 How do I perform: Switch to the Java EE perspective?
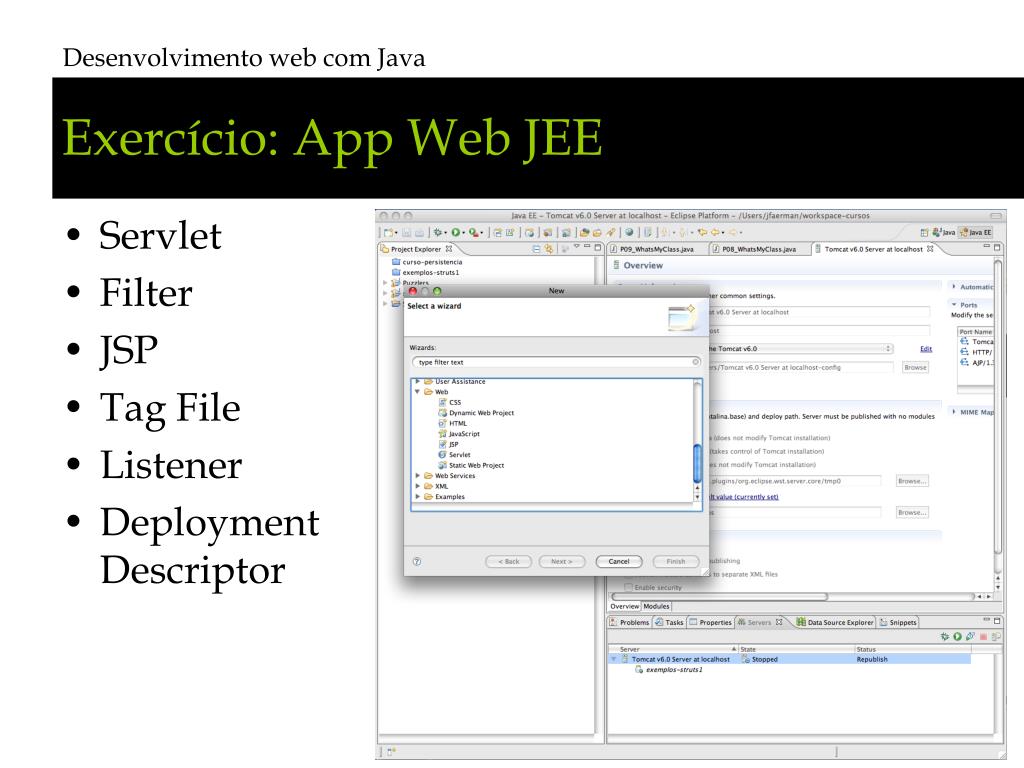click(x=976, y=232)
